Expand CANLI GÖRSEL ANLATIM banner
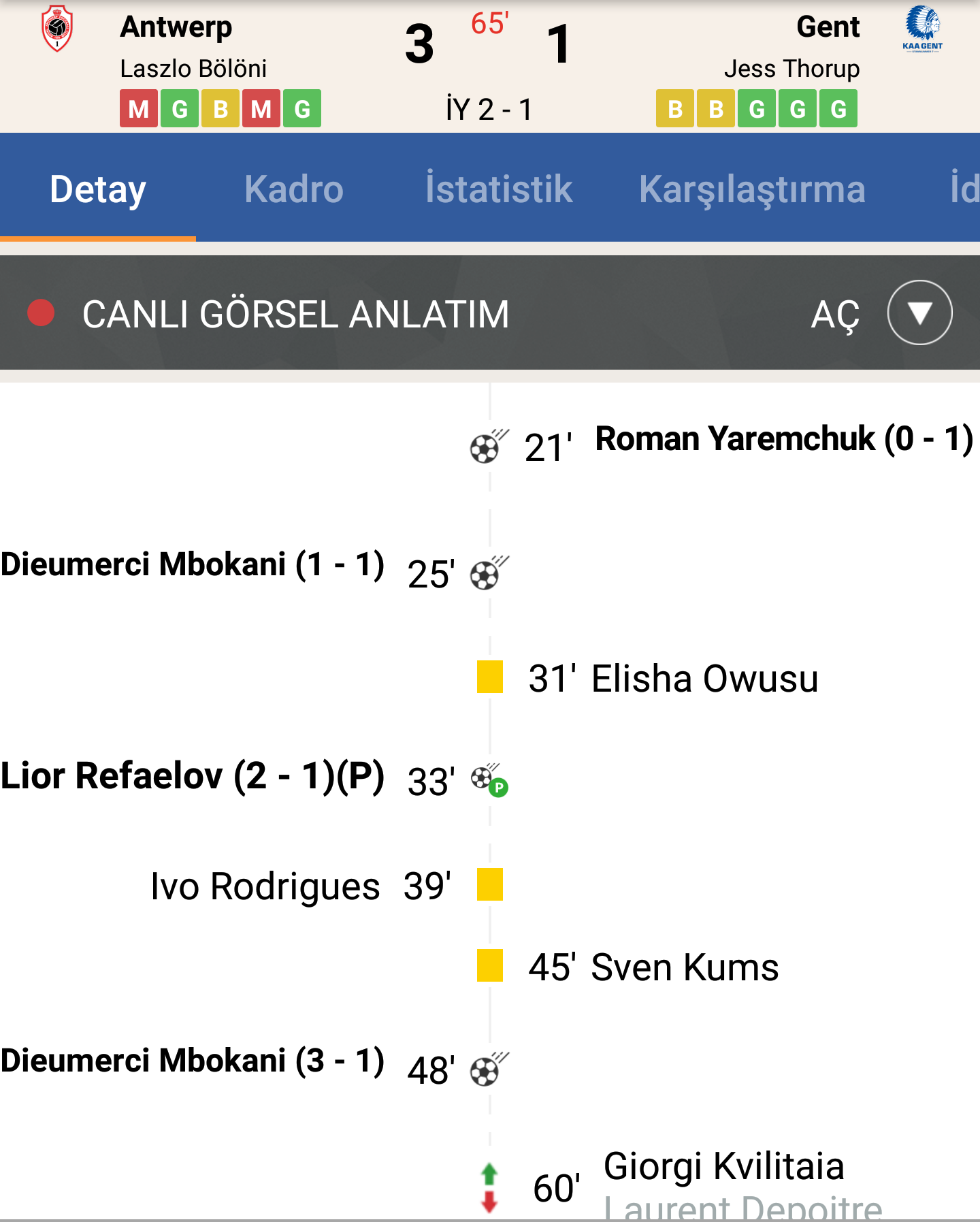This screenshot has height=1222, width=980. 490,312
